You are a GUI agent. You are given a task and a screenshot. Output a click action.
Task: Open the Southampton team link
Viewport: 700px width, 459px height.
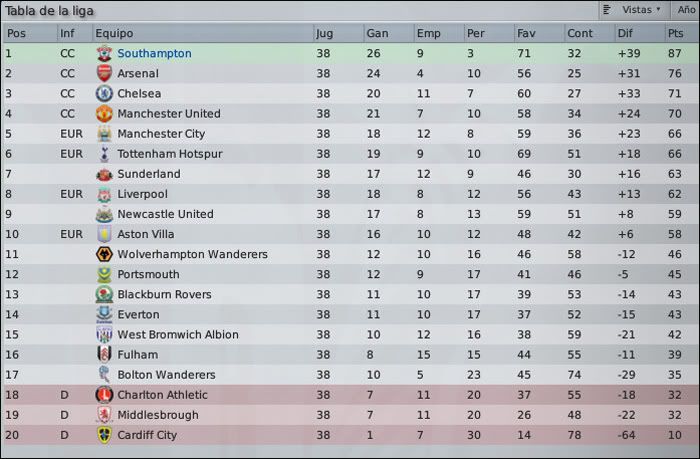[x=154, y=54]
